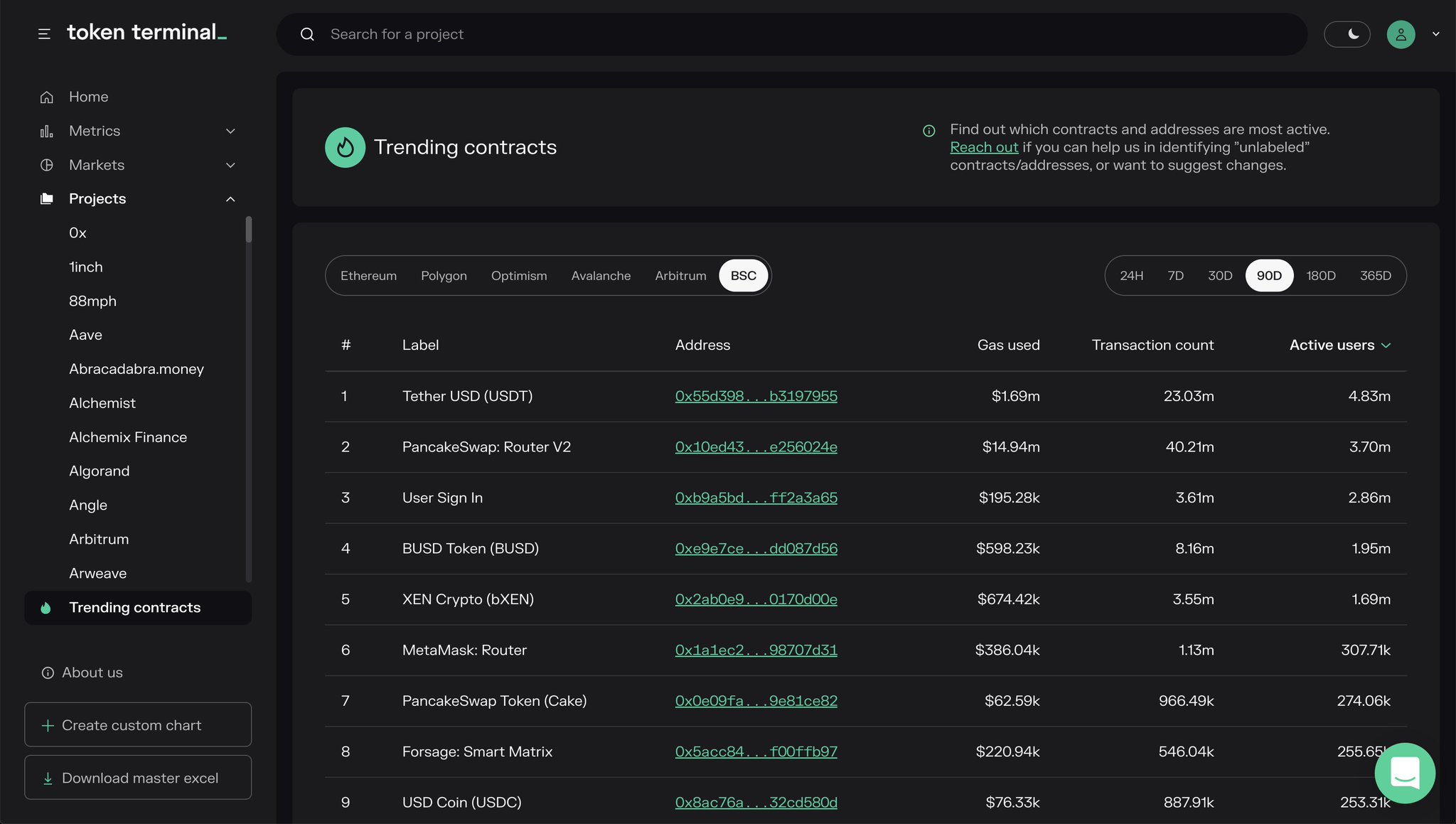This screenshot has width=1456, height=824.
Task: Select the Trending contracts flame icon
Action: [x=45, y=608]
